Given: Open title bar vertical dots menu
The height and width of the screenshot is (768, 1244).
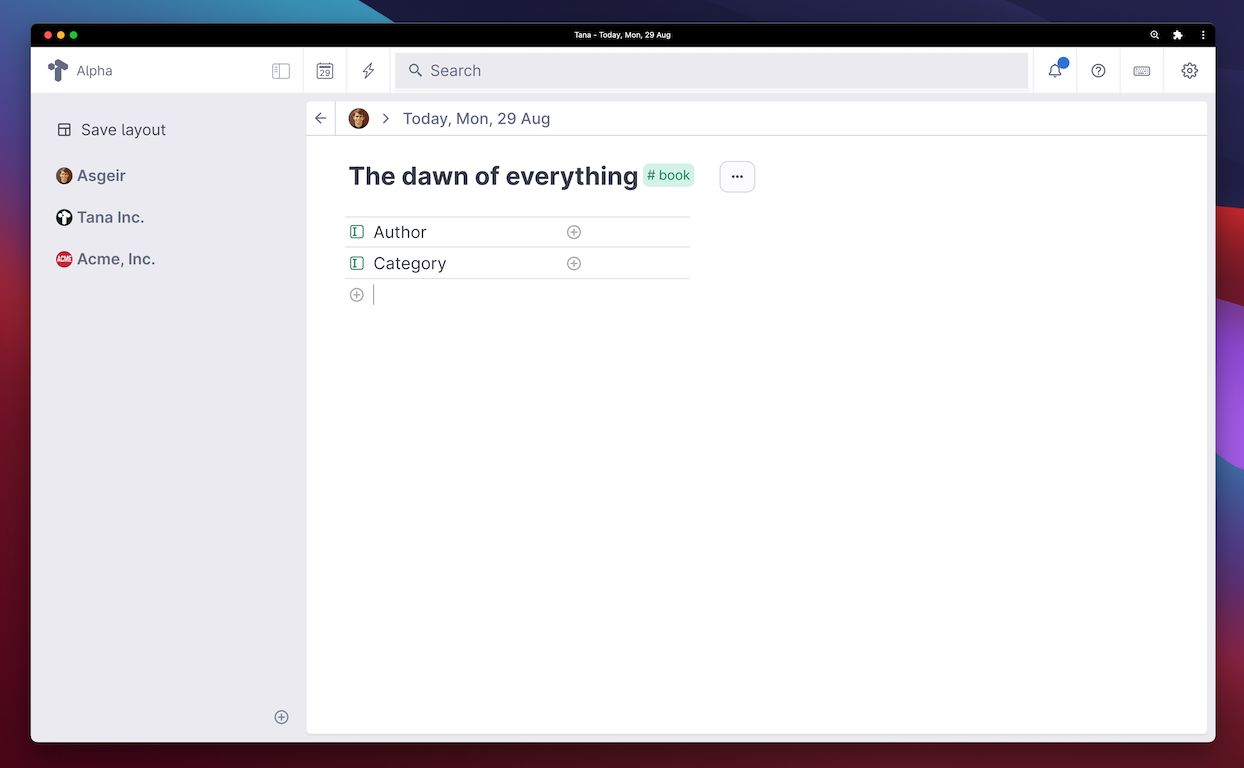Looking at the screenshot, I should pyautogui.click(x=1203, y=35).
